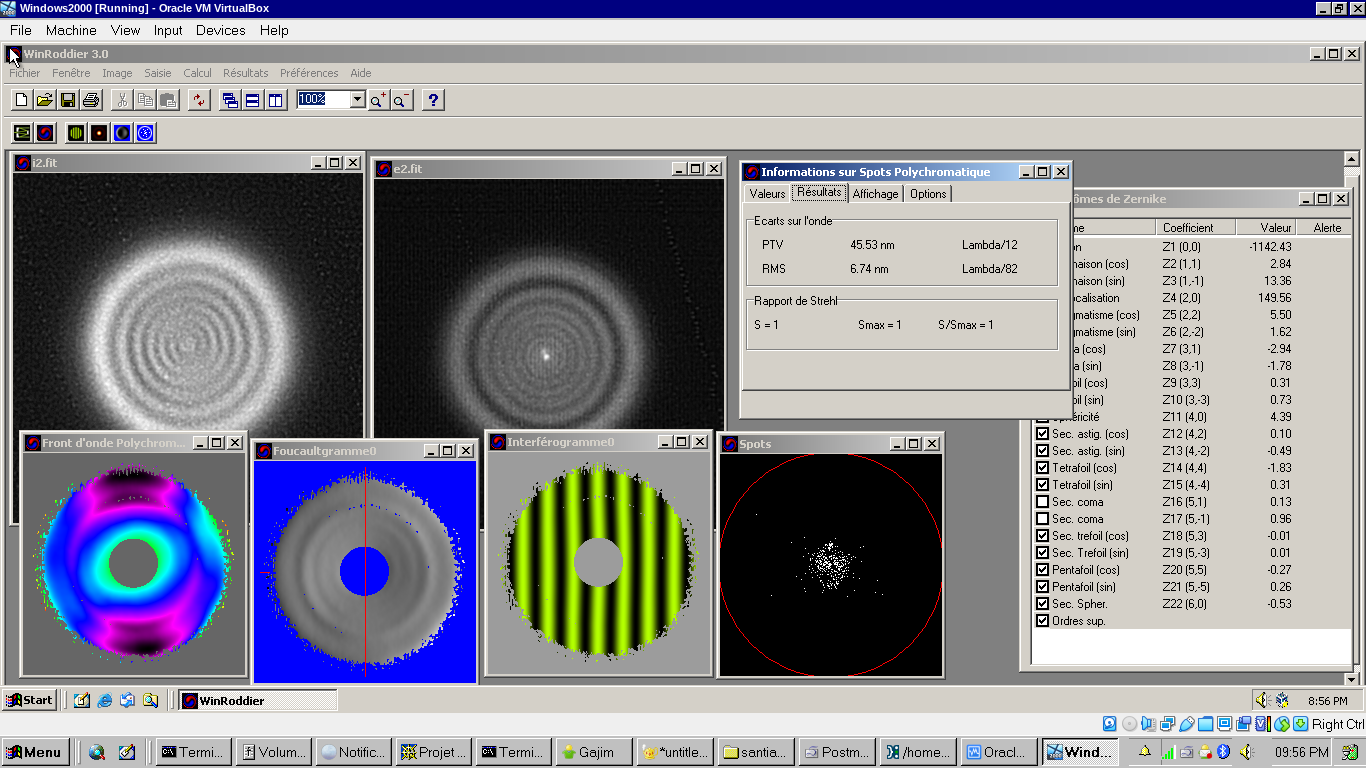Open the Calcul menu
Screen dimensions: 1366x768
point(197,73)
